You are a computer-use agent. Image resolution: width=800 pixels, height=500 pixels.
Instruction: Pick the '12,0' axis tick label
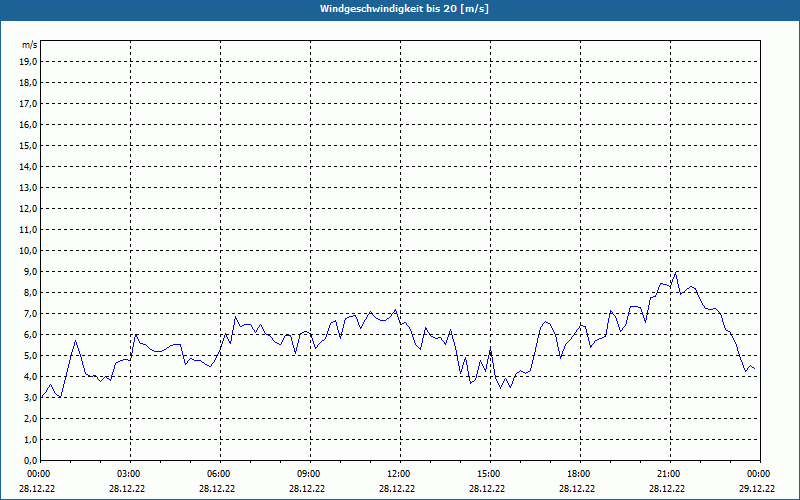pos(29,209)
